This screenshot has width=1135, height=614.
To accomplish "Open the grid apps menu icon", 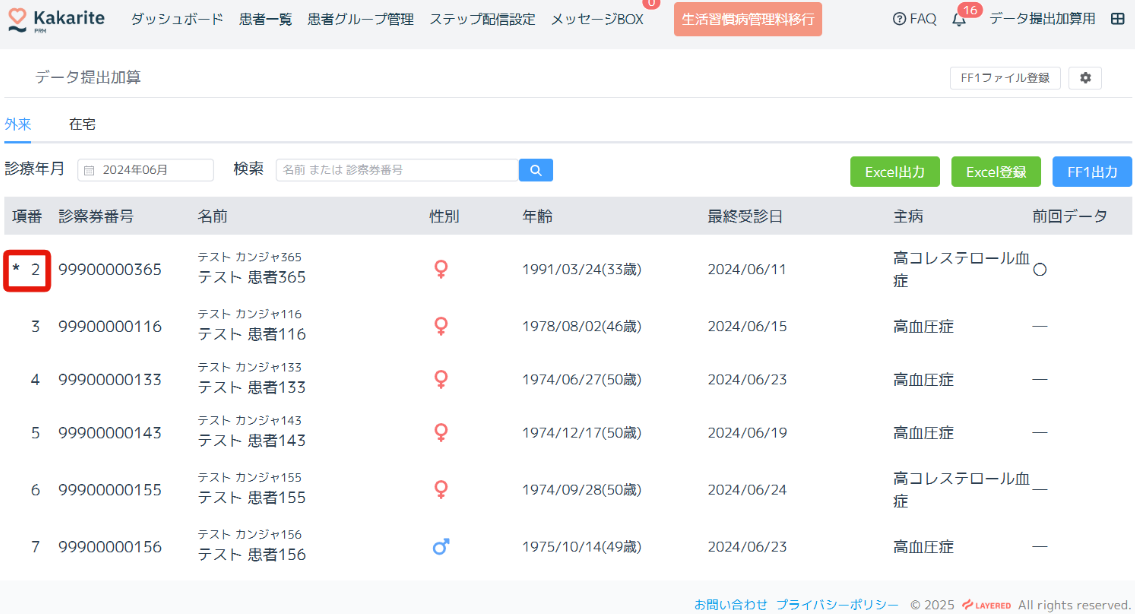I will click(x=1118, y=19).
